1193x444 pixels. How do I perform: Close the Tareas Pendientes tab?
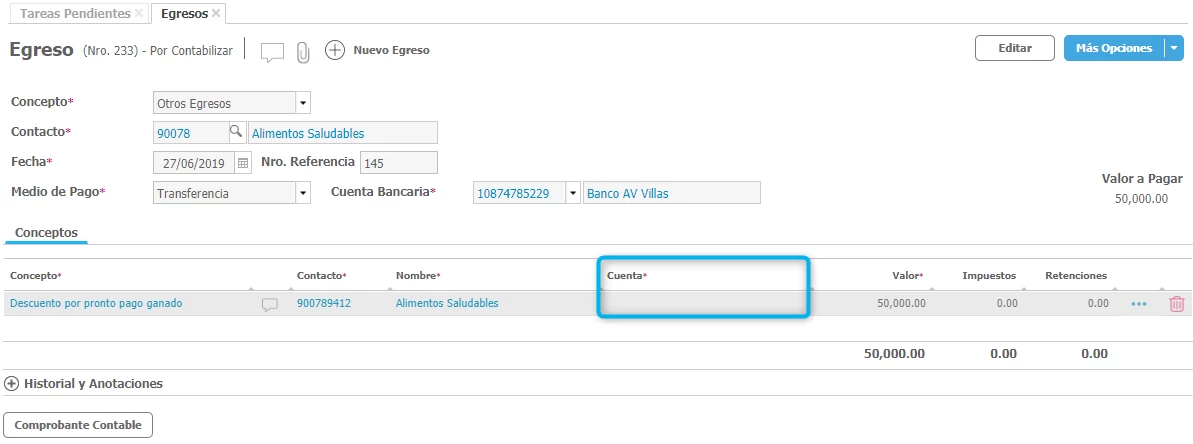[x=139, y=14]
